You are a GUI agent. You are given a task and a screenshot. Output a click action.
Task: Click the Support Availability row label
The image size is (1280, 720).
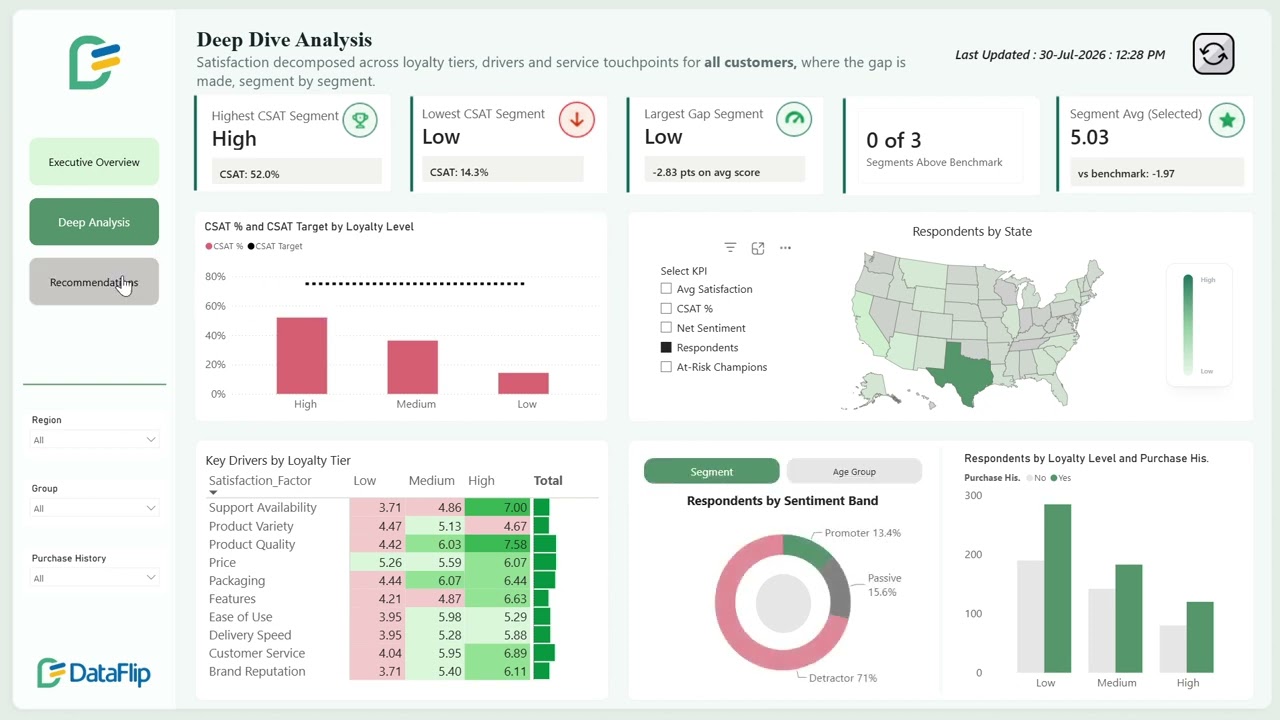(x=263, y=507)
